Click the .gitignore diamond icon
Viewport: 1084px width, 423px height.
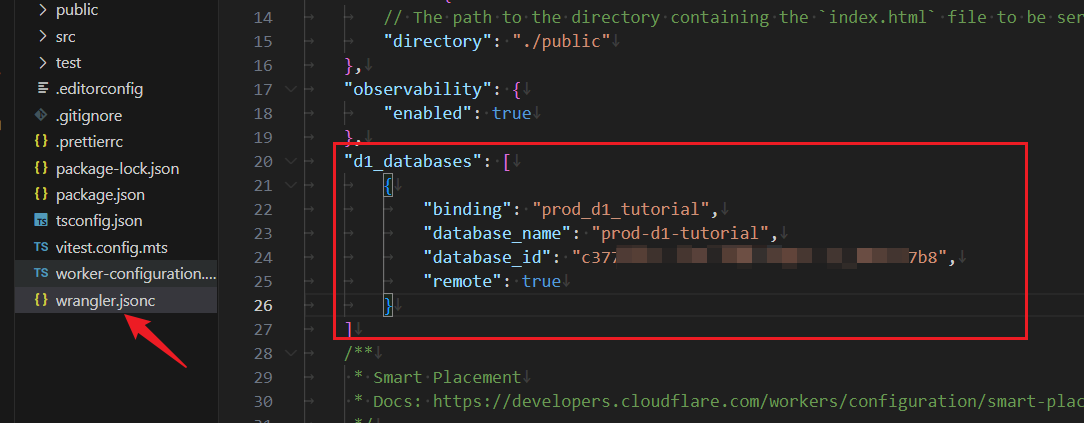[42, 115]
